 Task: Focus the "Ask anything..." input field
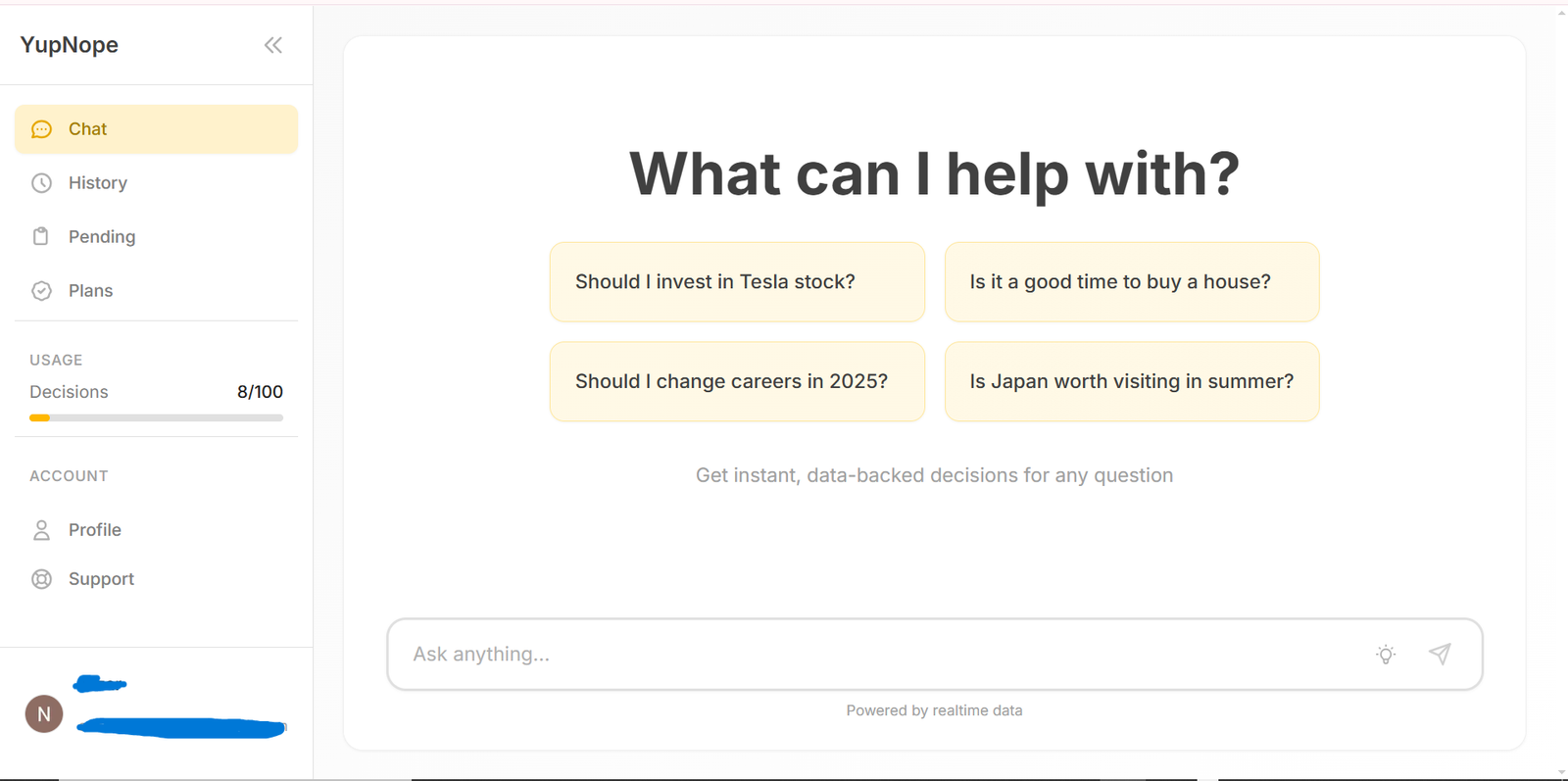tap(882, 655)
